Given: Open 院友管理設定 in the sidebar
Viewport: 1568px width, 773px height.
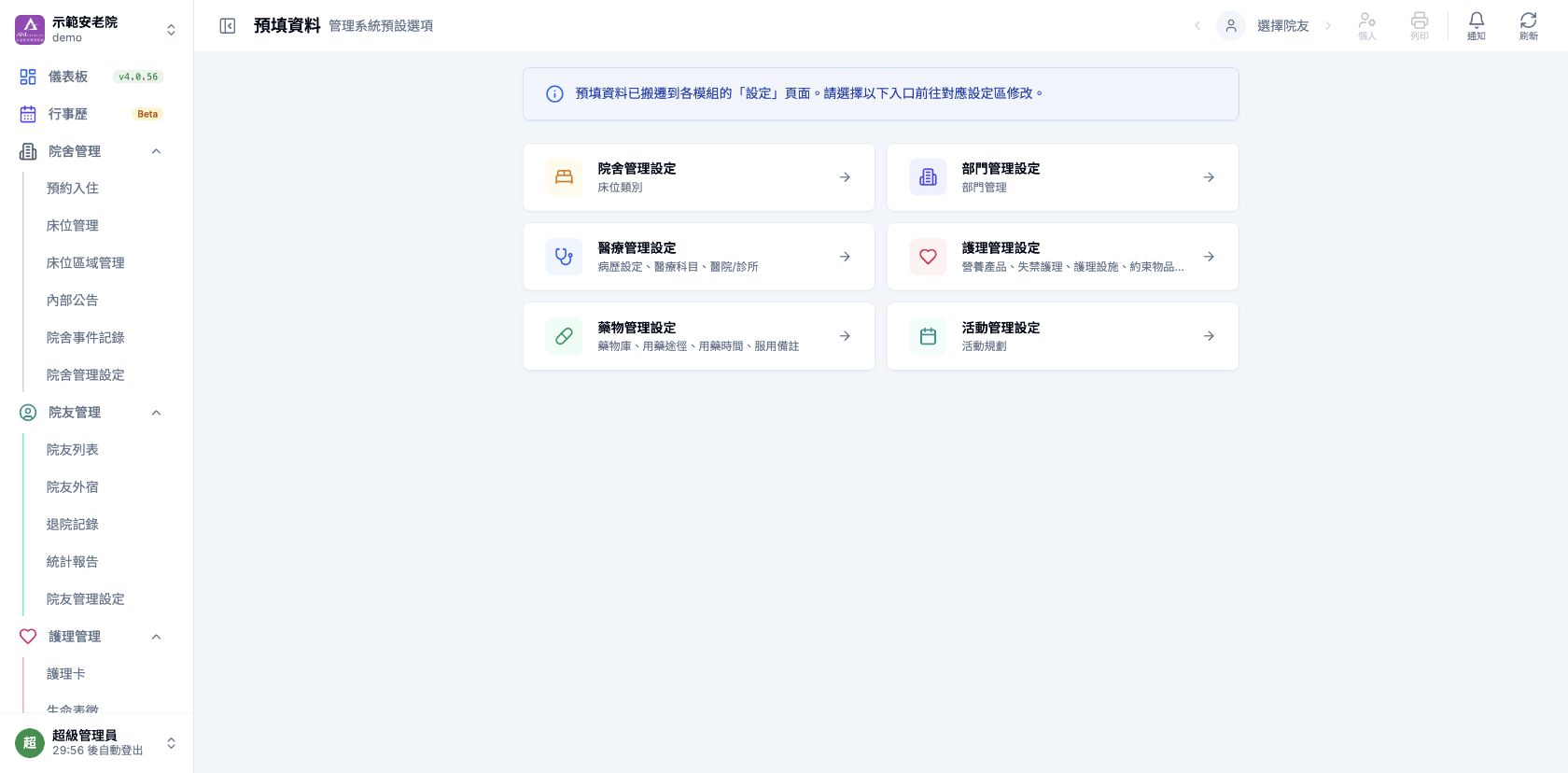Looking at the screenshot, I should [86, 599].
